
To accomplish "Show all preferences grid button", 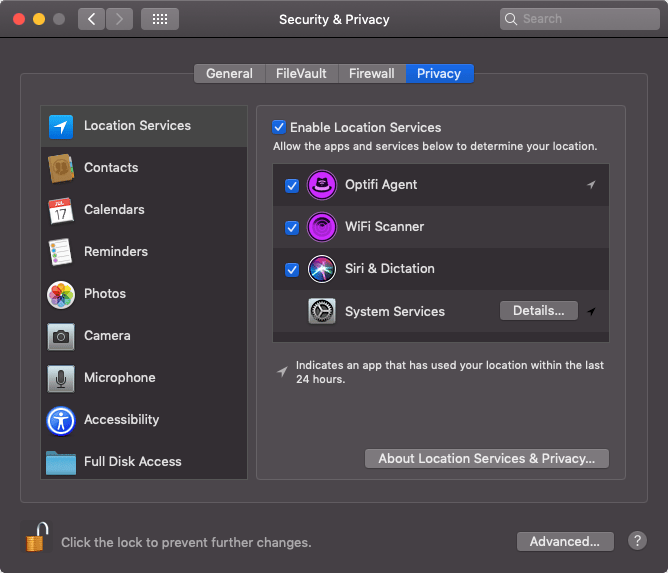I will click(x=160, y=19).
